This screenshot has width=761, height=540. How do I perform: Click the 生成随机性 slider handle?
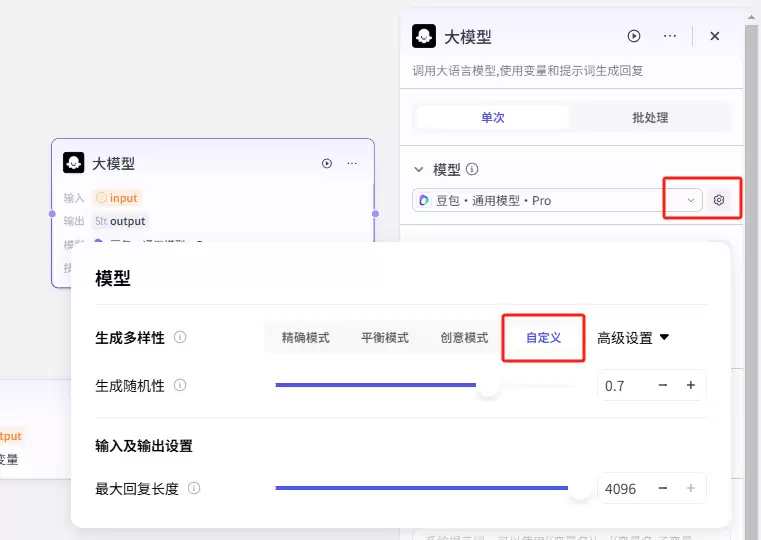[x=488, y=386]
